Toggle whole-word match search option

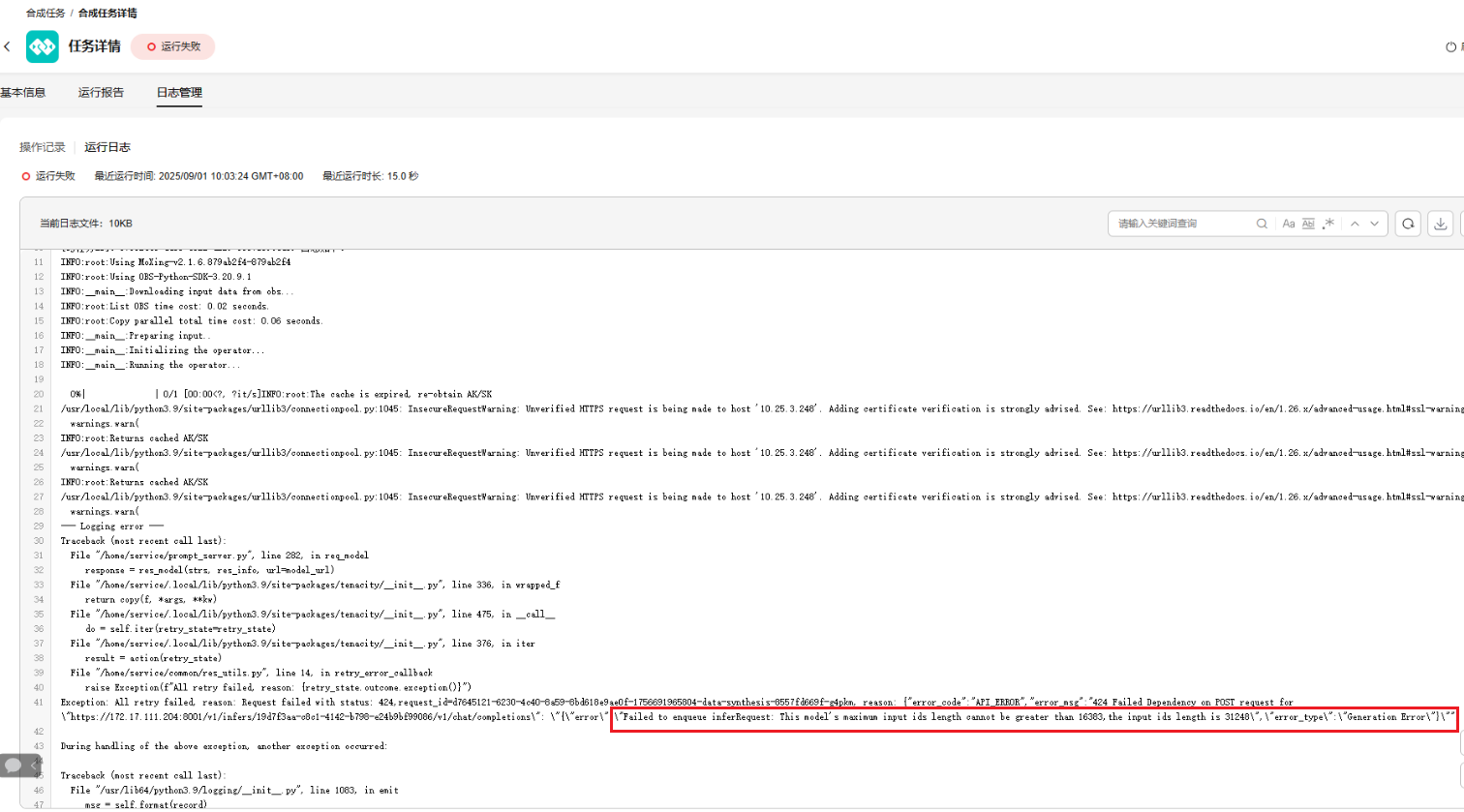[1308, 224]
